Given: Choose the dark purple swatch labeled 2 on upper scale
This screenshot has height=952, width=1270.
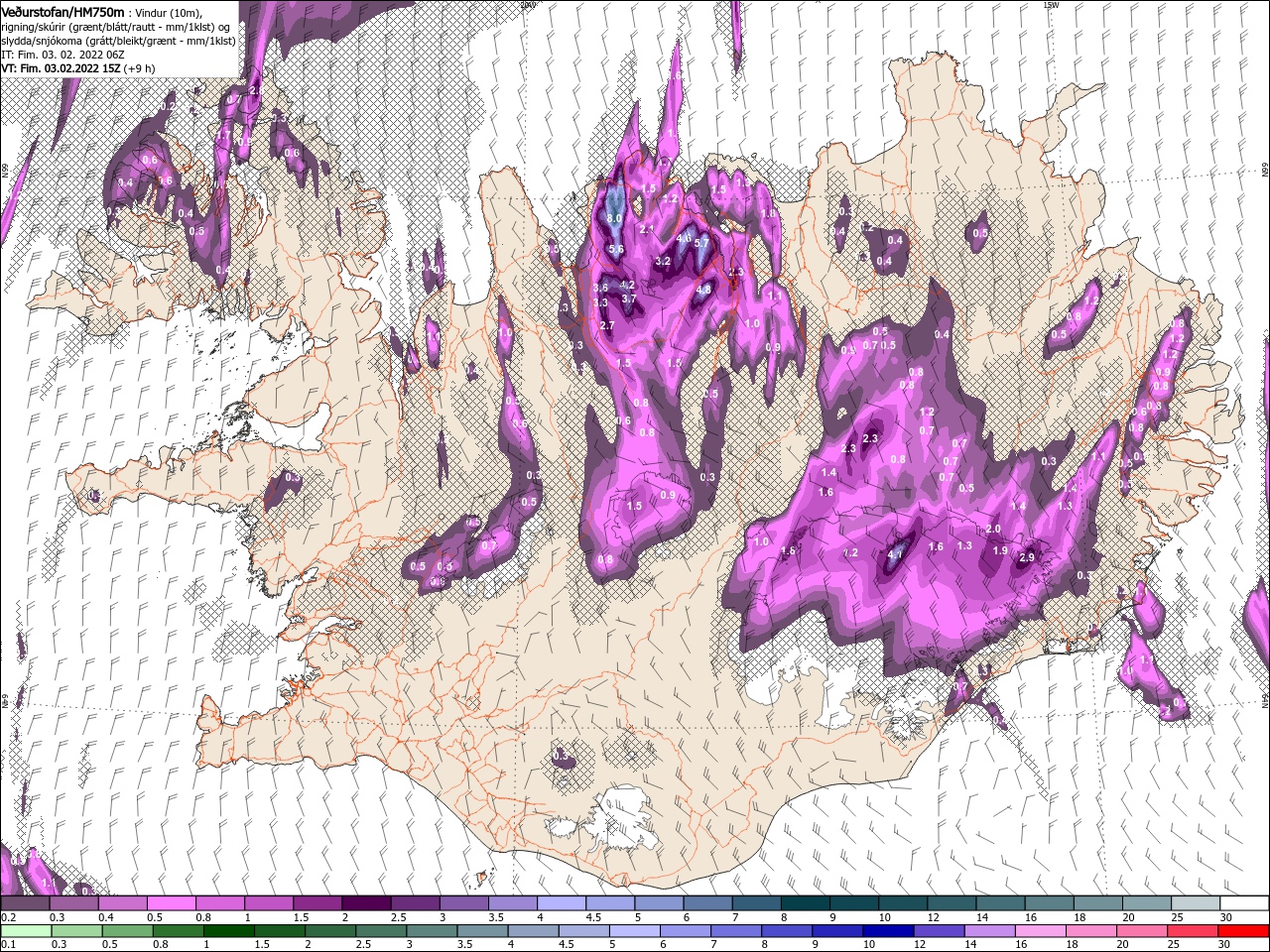Looking at the screenshot, I should (x=366, y=903).
